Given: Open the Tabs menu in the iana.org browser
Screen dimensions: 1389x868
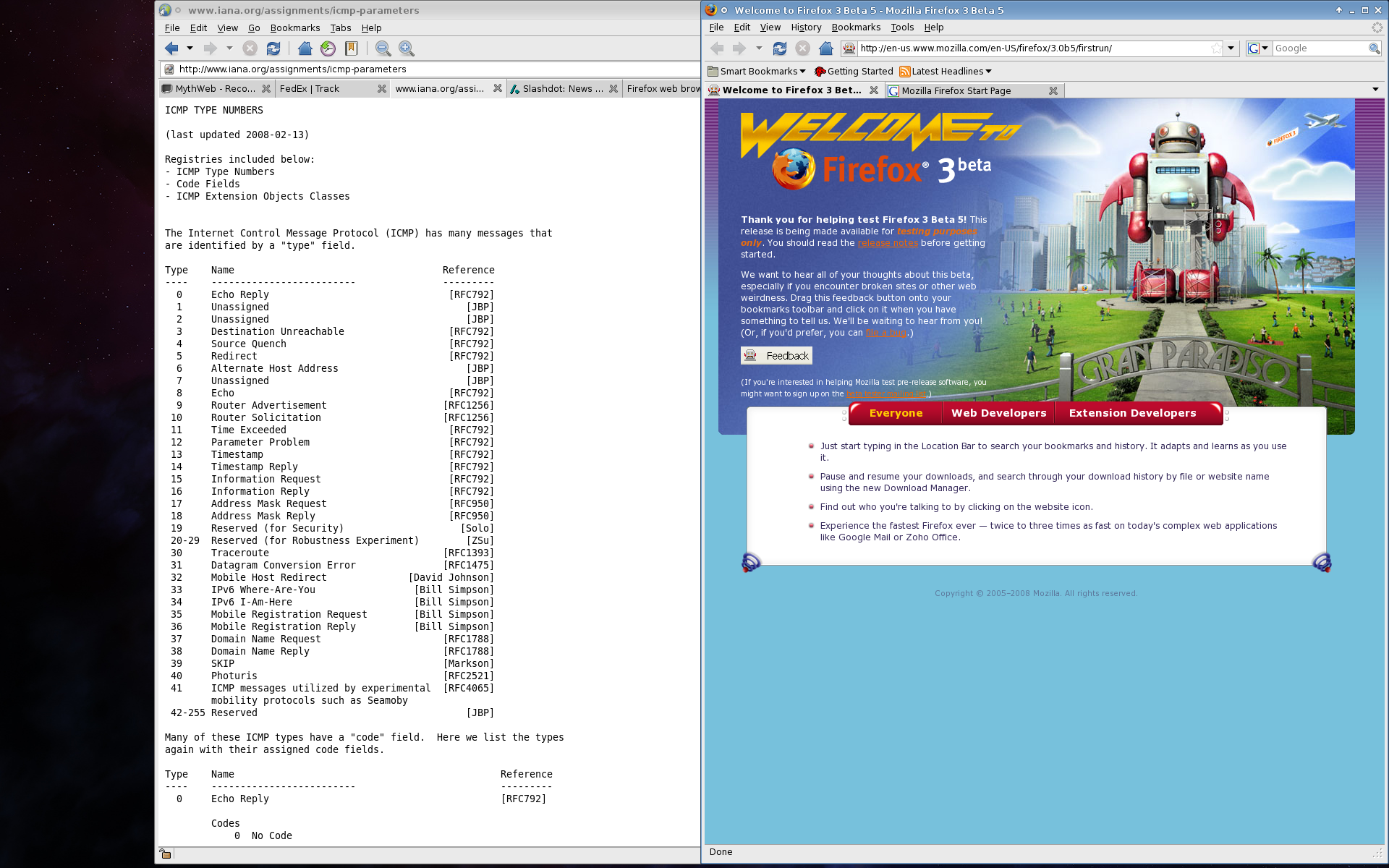Looking at the screenshot, I should [x=341, y=28].
